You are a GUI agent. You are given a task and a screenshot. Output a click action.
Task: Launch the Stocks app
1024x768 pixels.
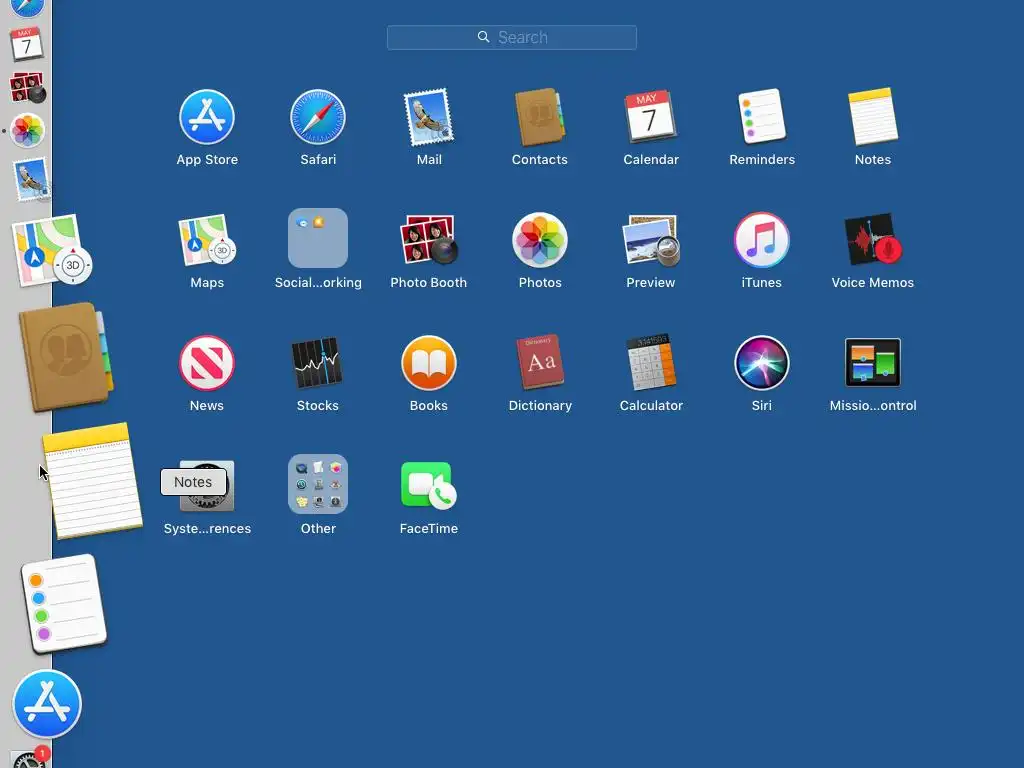pos(317,362)
